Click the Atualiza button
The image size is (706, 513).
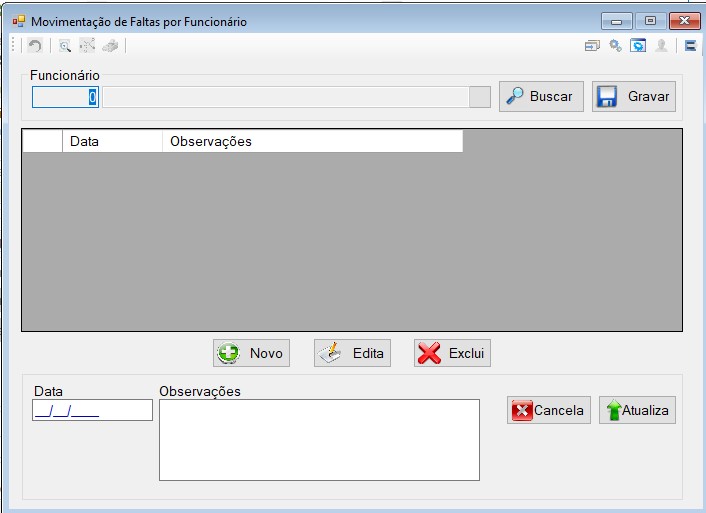(637, 410)
